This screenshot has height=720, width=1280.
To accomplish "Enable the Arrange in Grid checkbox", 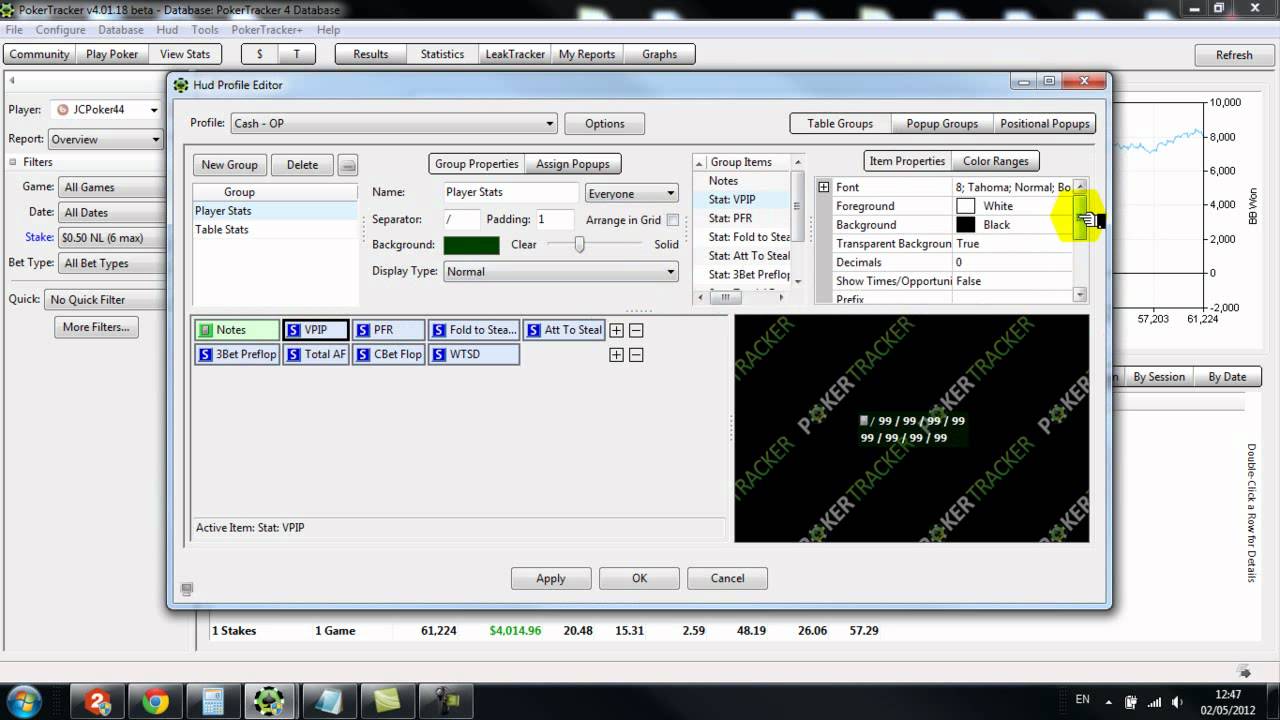I will [672, 220].
